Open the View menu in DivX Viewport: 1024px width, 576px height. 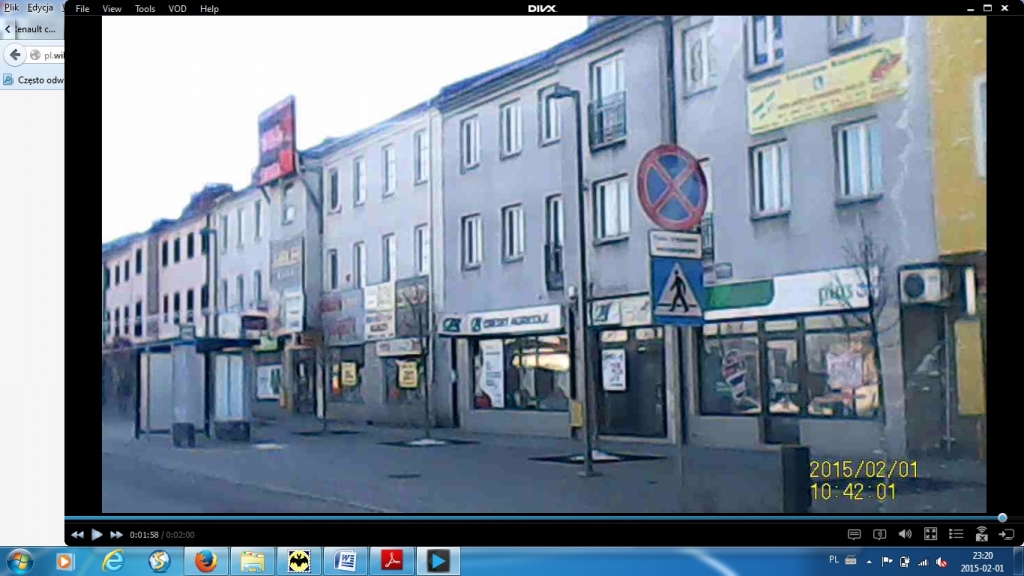coord(112,9)
